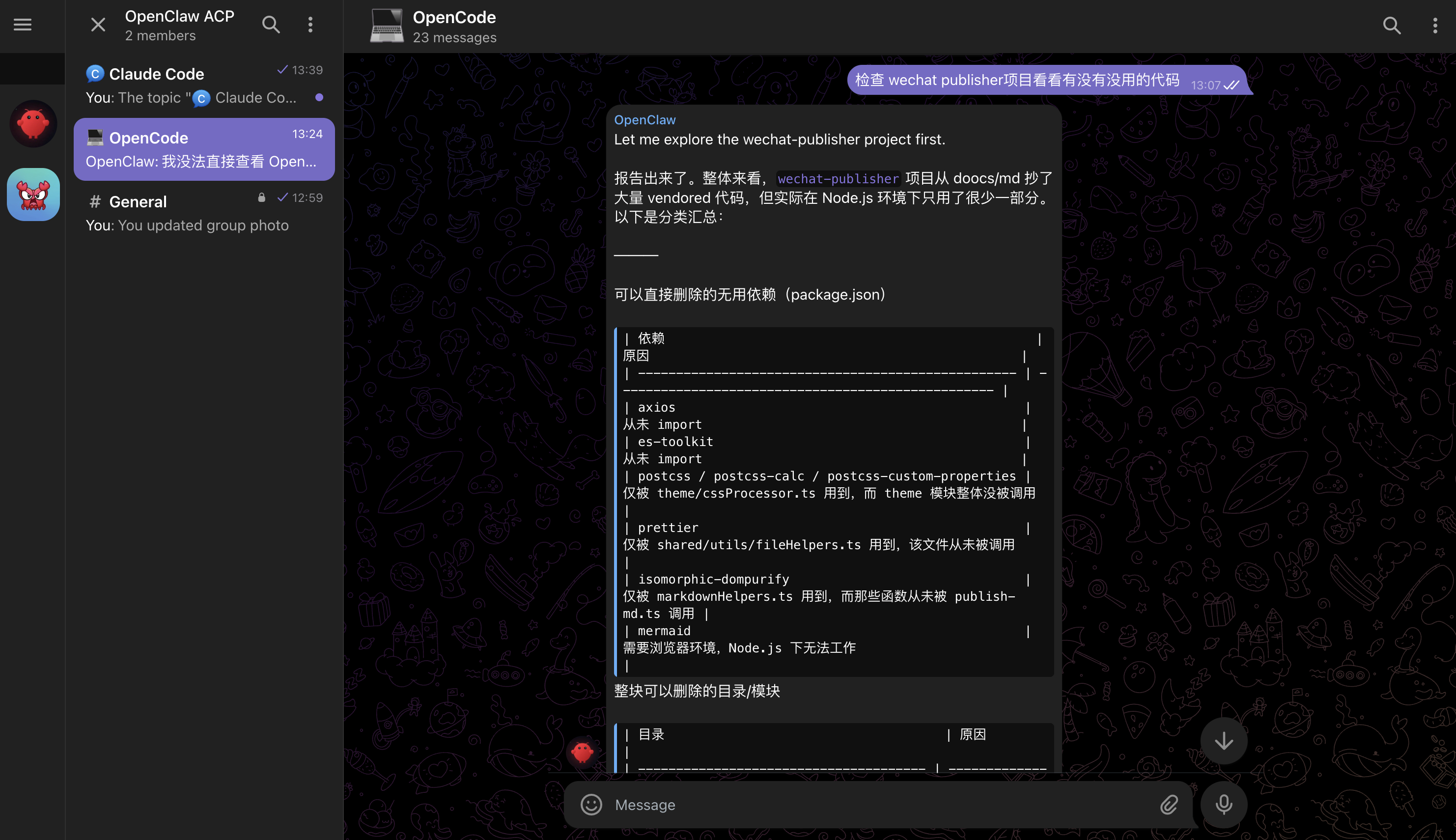Open the General topic

point(204,213)
